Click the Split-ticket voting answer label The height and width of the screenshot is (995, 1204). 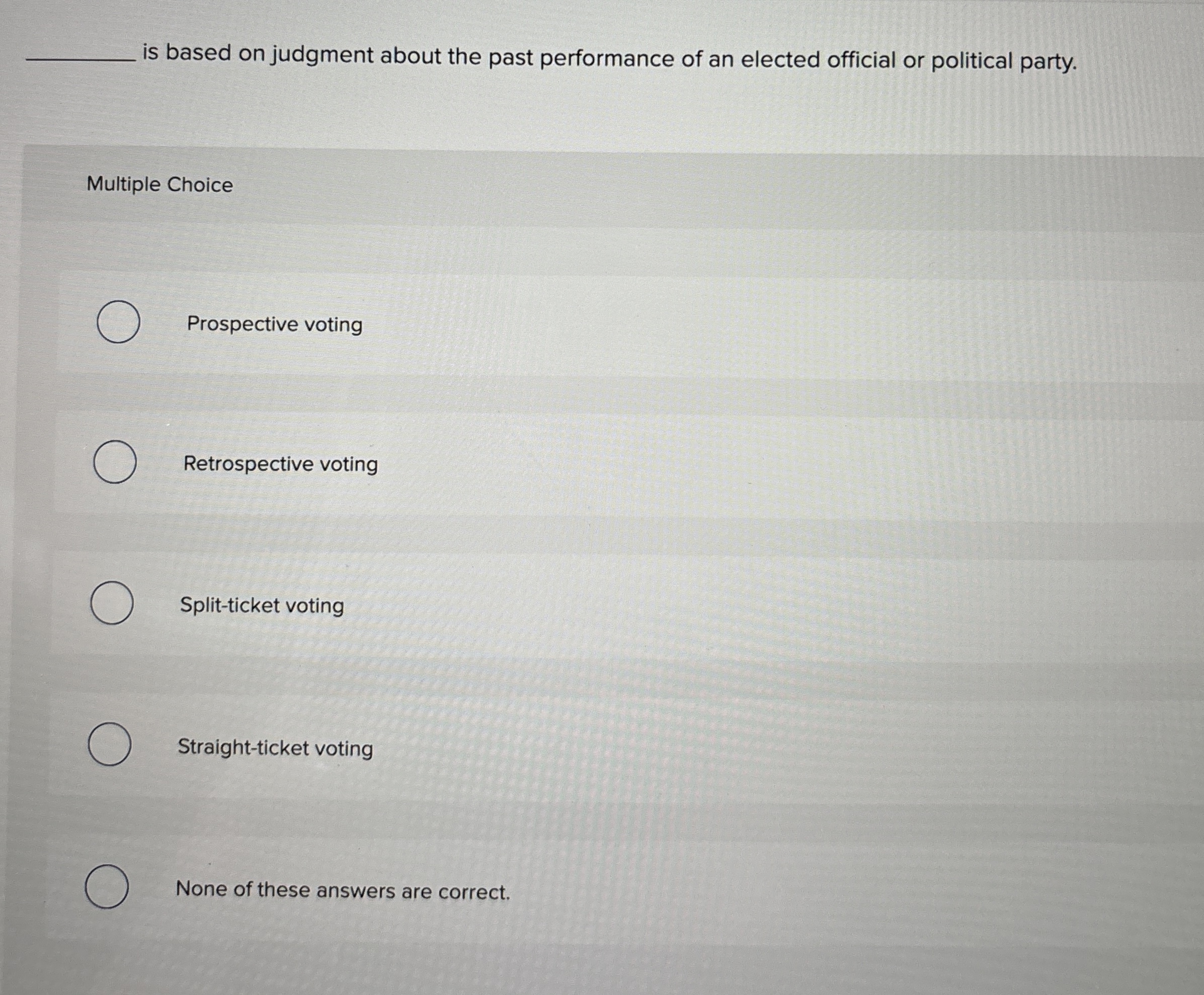click(x=262, y=606)
